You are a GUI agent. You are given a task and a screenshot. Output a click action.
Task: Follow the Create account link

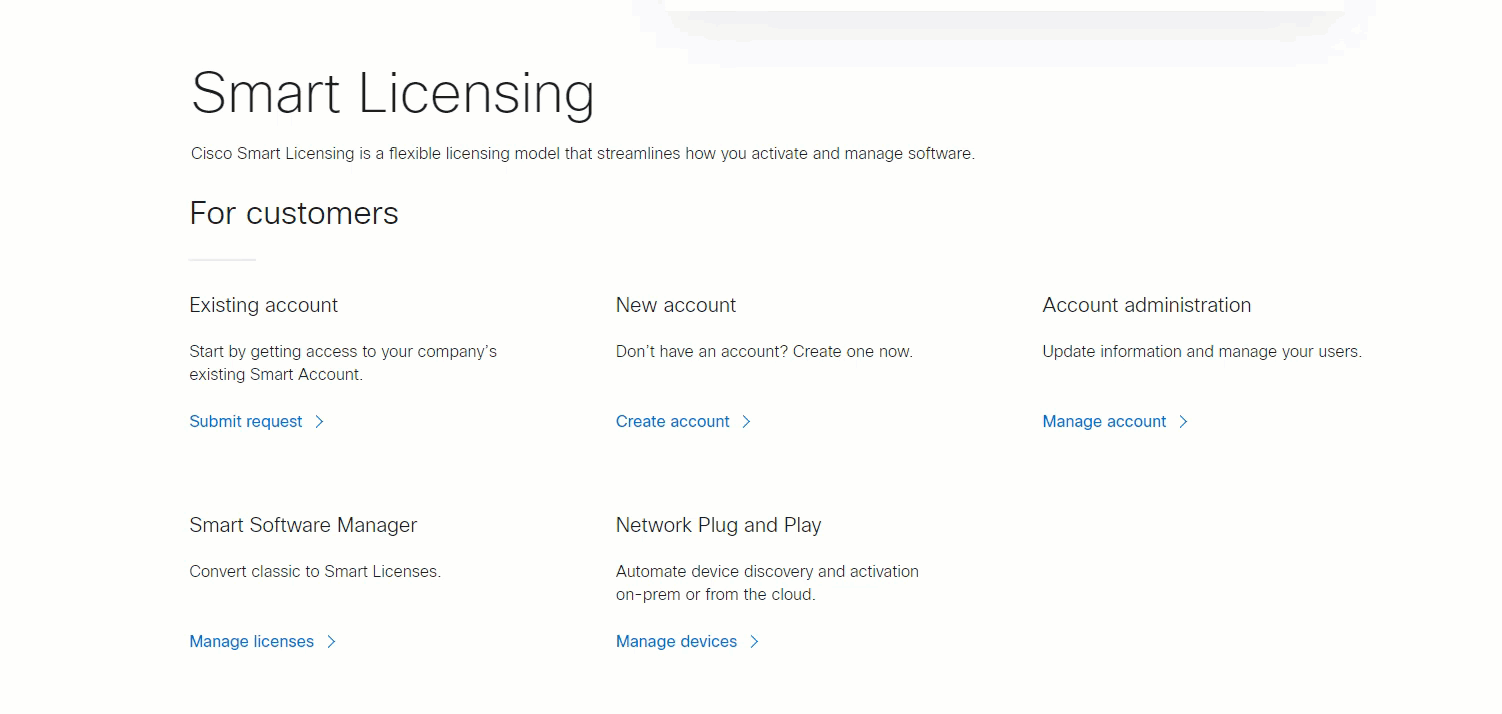click(673, 422)
